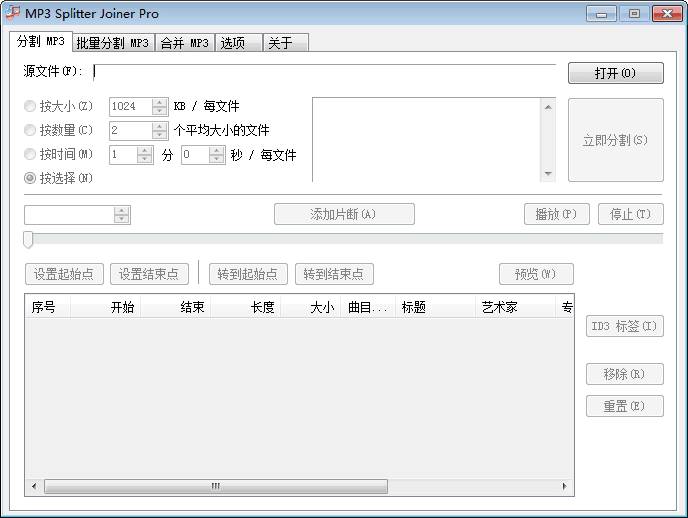Click the ID3 标签(I) button
This screenshot has height=518, width=688.
point(624,326)
